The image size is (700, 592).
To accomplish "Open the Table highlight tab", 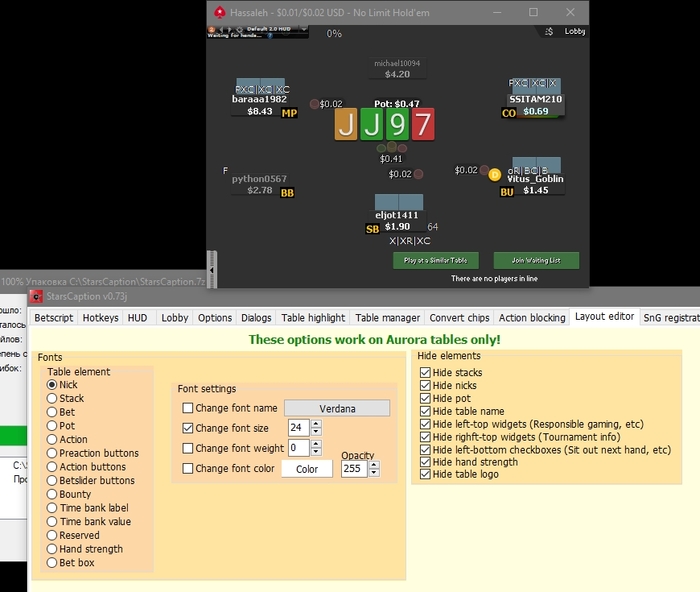I will pyautogui.click(x=313, y=317).
